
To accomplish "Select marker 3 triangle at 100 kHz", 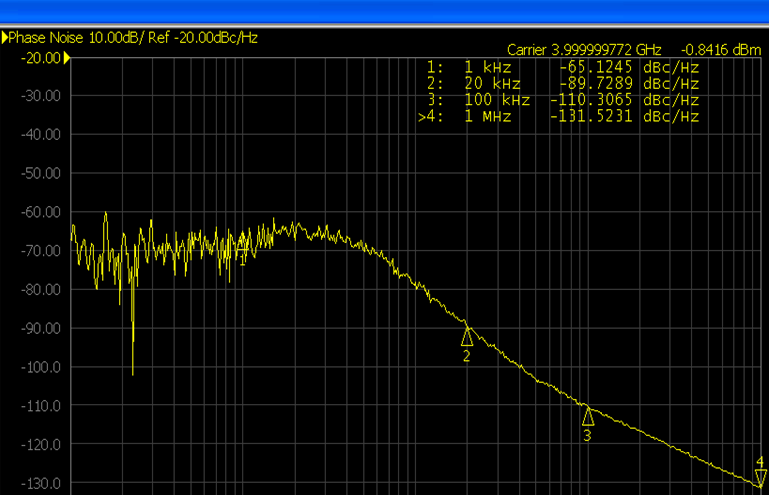I will (x=588, y=416).
